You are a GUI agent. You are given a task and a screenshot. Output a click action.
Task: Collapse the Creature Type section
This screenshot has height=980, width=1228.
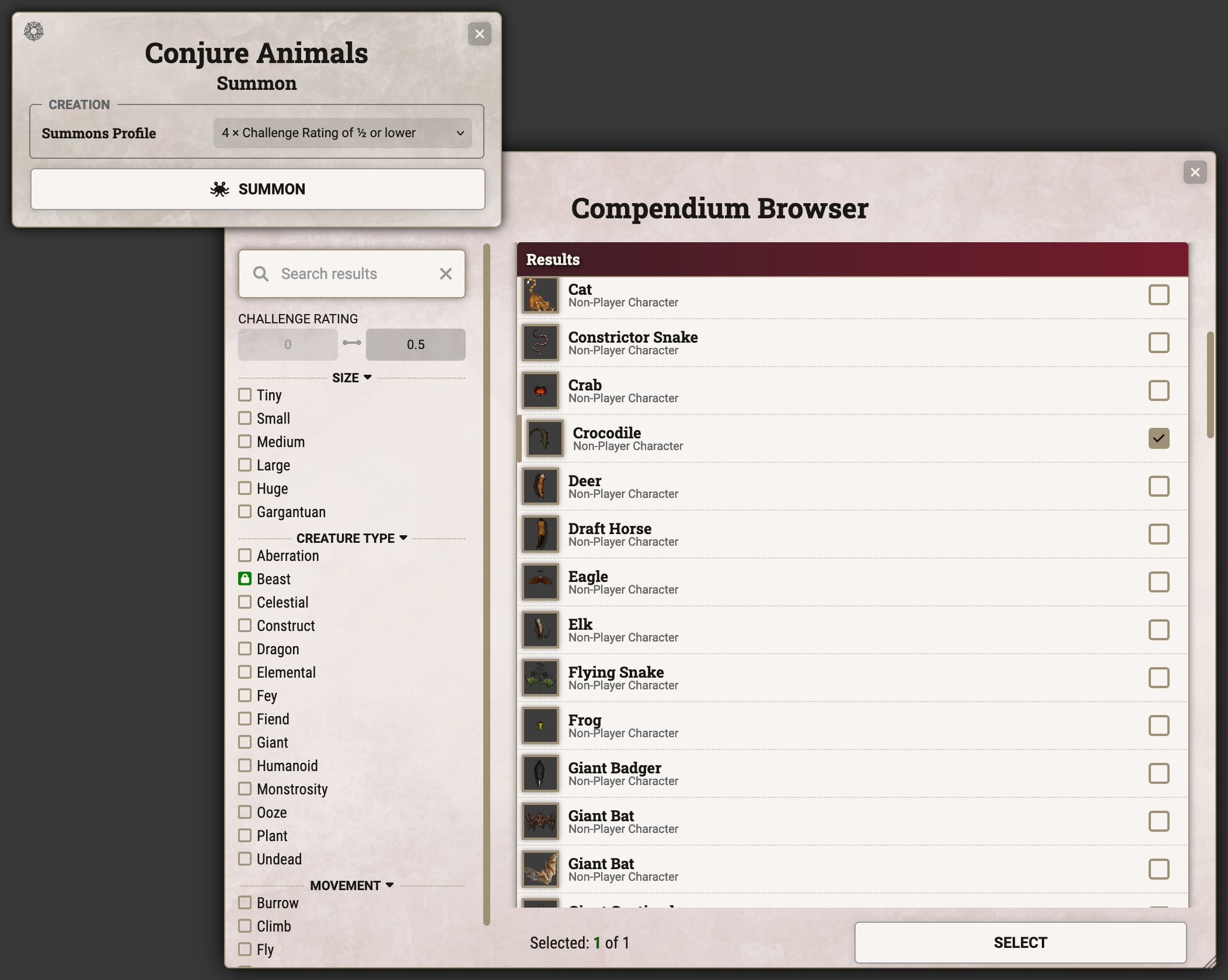click(x=351, y=538)
